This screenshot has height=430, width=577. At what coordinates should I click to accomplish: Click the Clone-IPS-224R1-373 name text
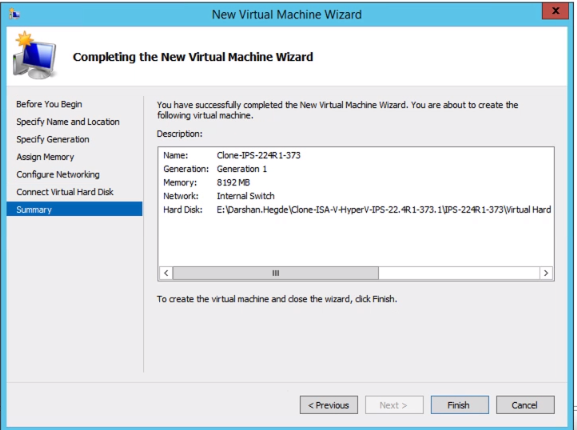[259, 155]
